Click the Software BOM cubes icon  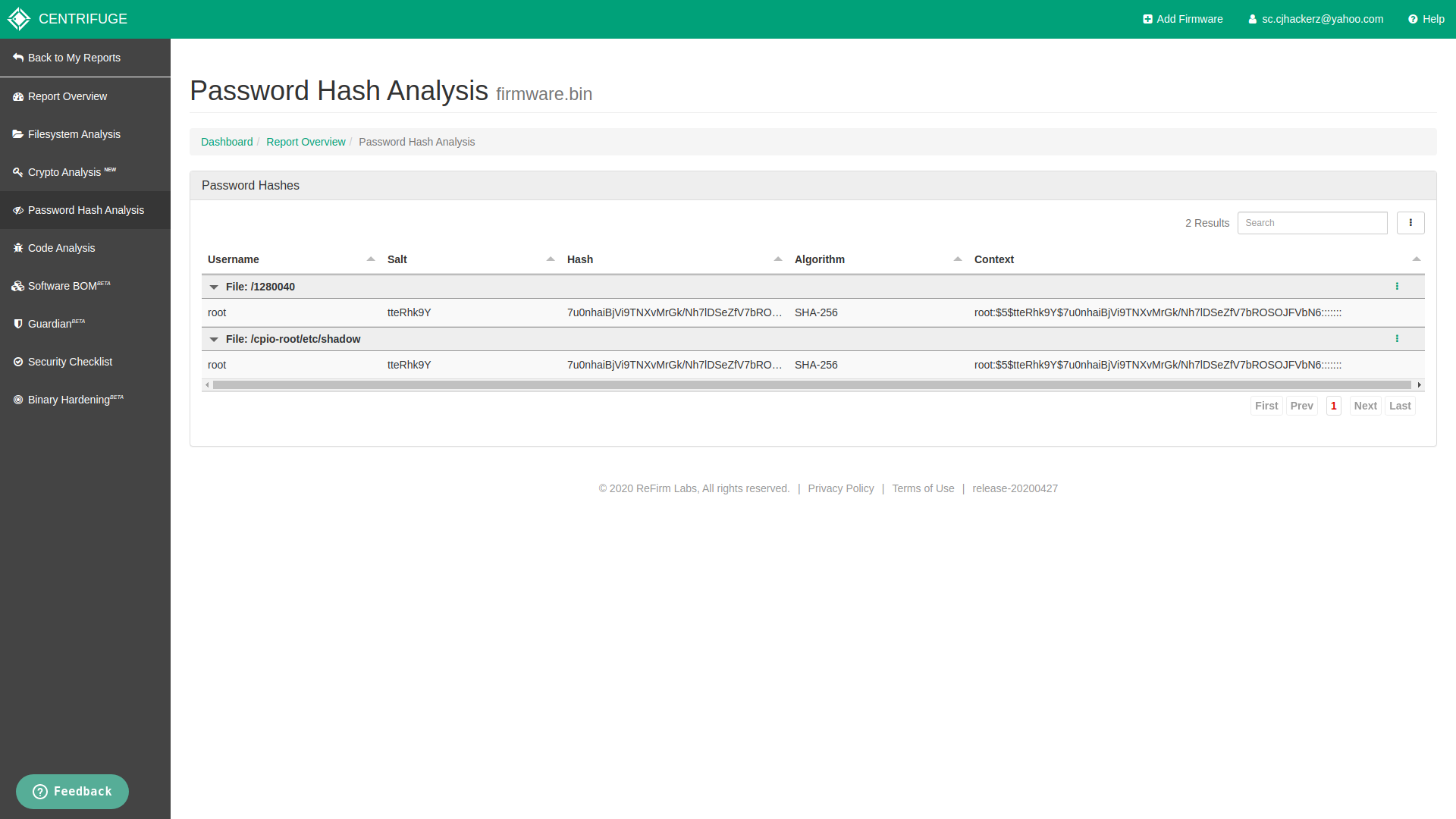coord(18,286)
